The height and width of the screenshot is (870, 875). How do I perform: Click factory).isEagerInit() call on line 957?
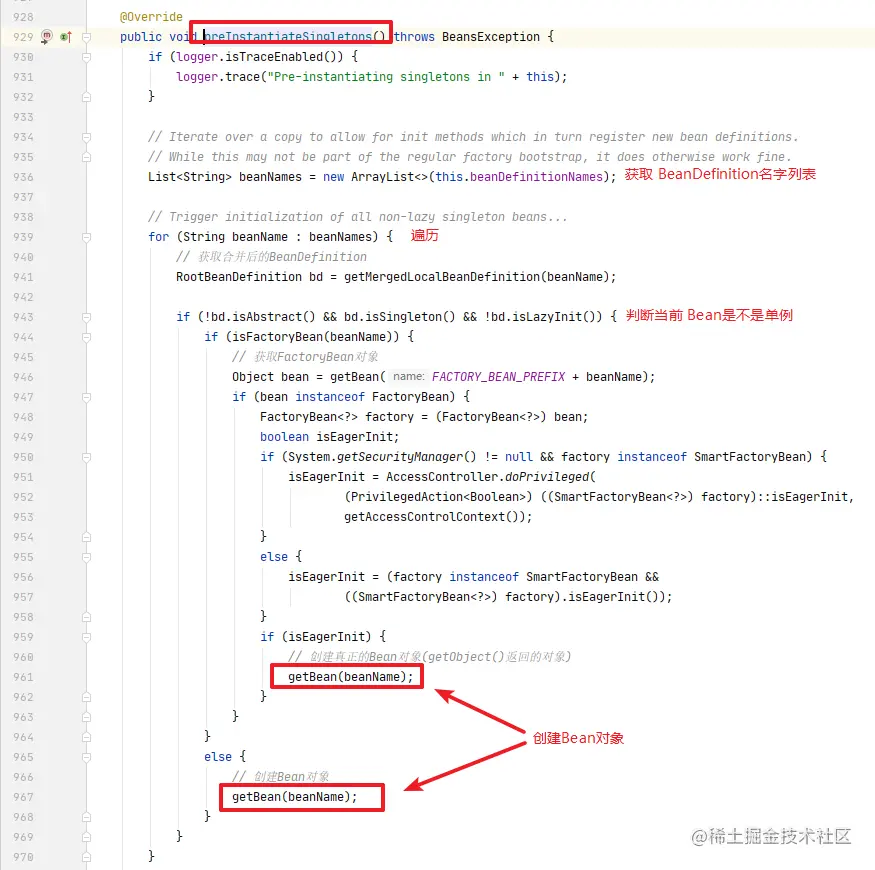point(584,597)
